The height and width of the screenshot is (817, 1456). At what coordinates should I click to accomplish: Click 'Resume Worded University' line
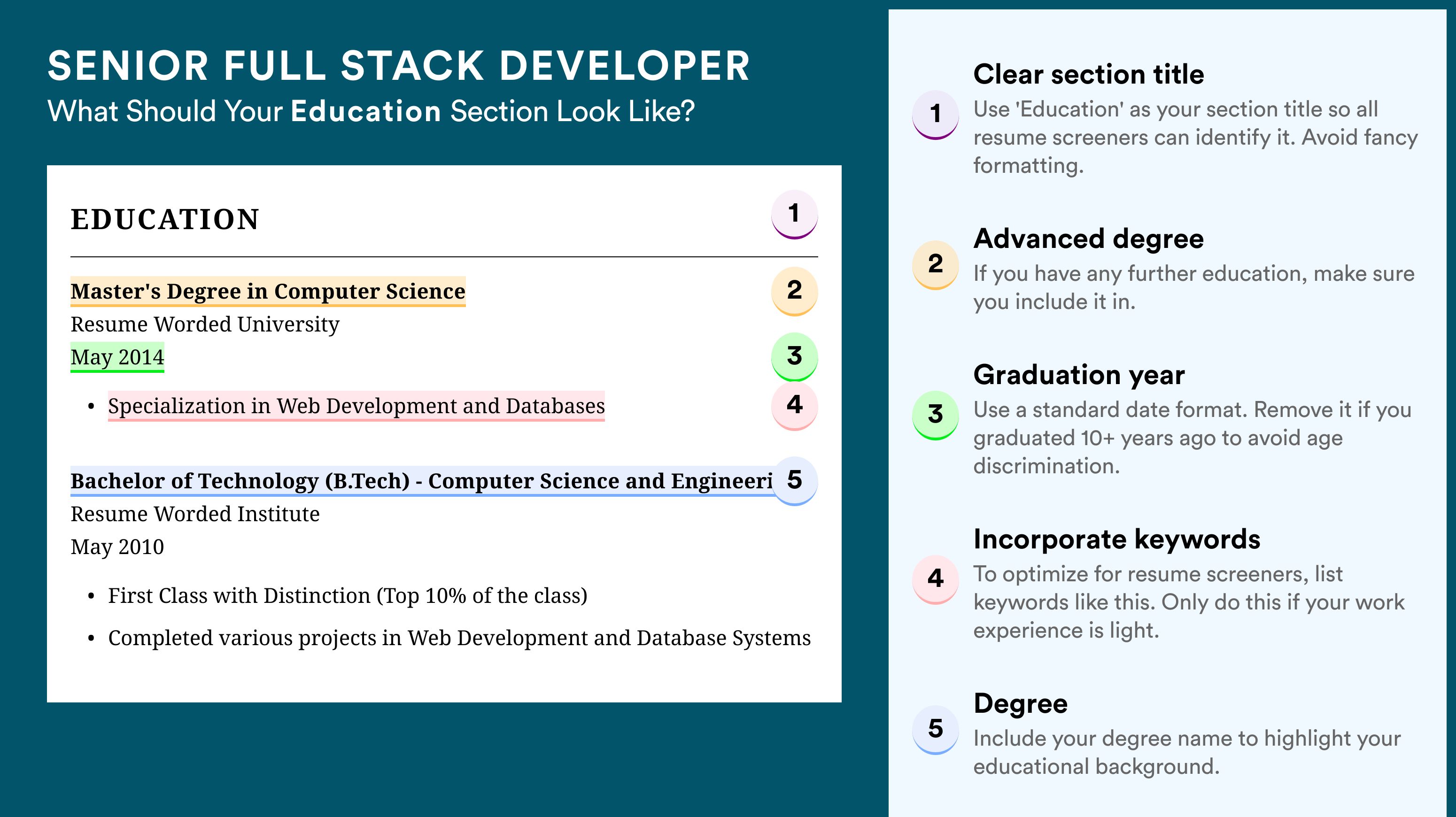tap(205, 324)
